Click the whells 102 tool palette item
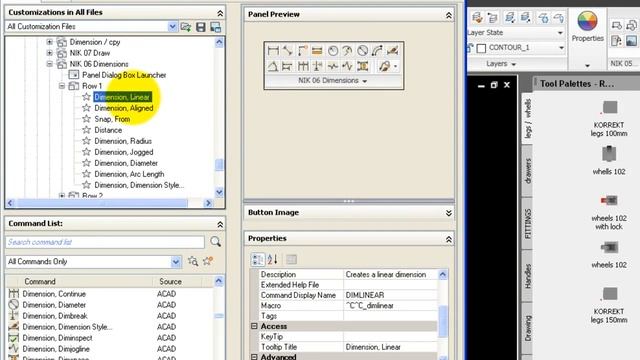This screenshot has height=360, width=640. point(609,161)
